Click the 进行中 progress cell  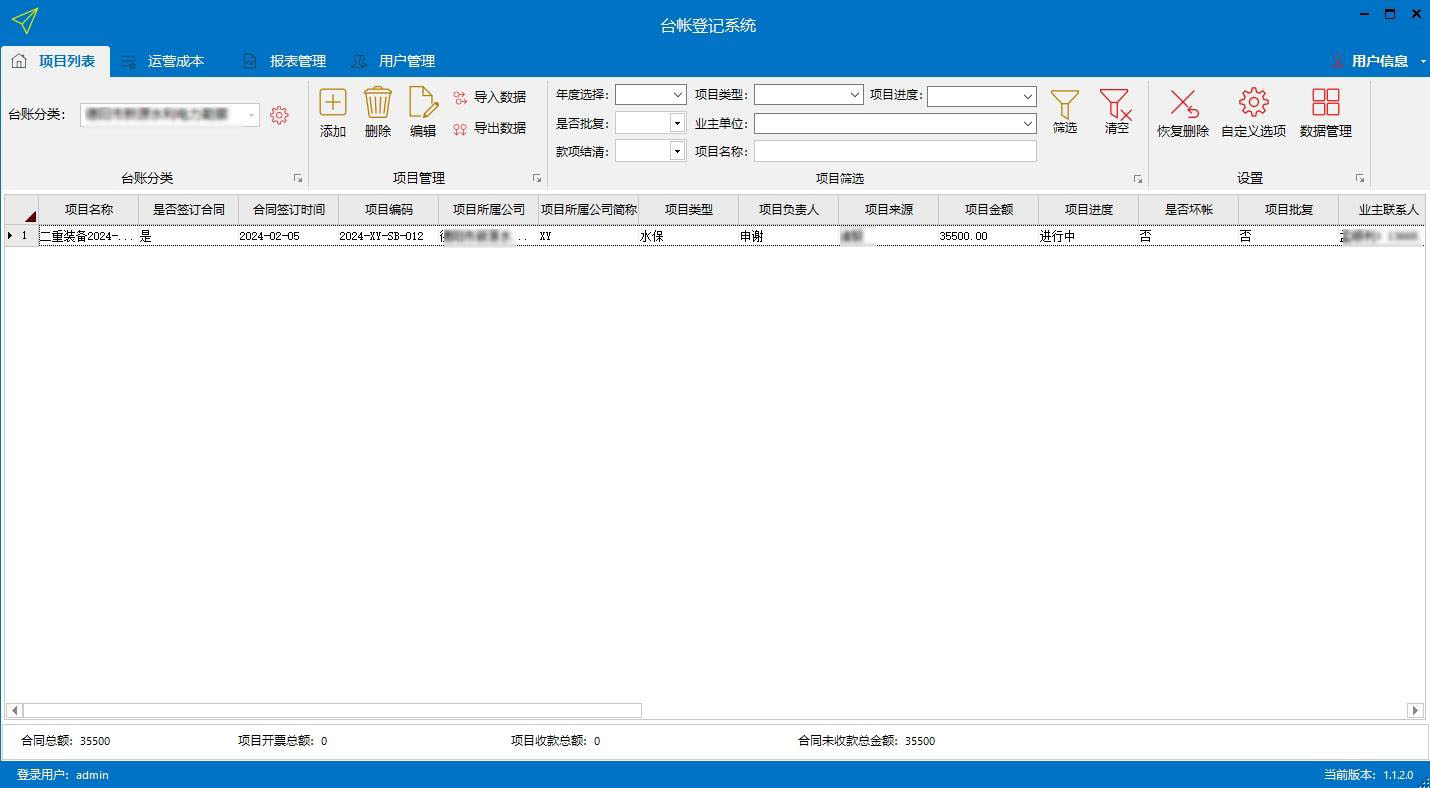(x=1089, y=237)
